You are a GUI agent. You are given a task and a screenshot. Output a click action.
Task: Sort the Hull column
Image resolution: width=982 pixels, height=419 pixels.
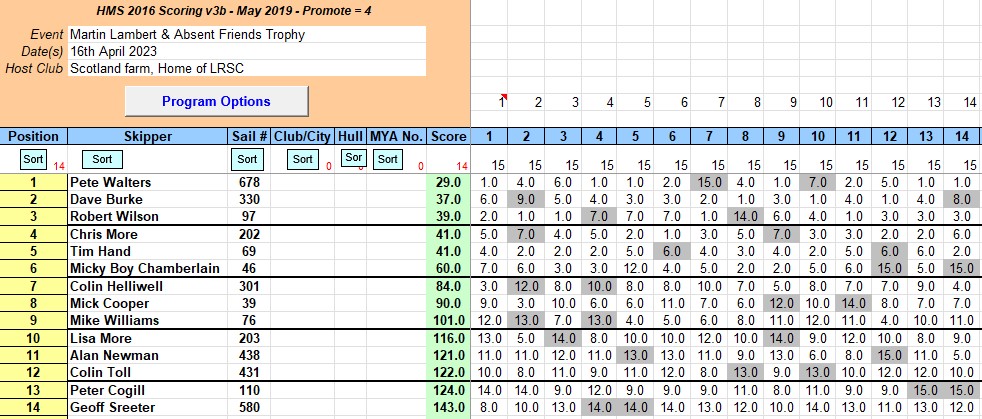tap(352, 158)
